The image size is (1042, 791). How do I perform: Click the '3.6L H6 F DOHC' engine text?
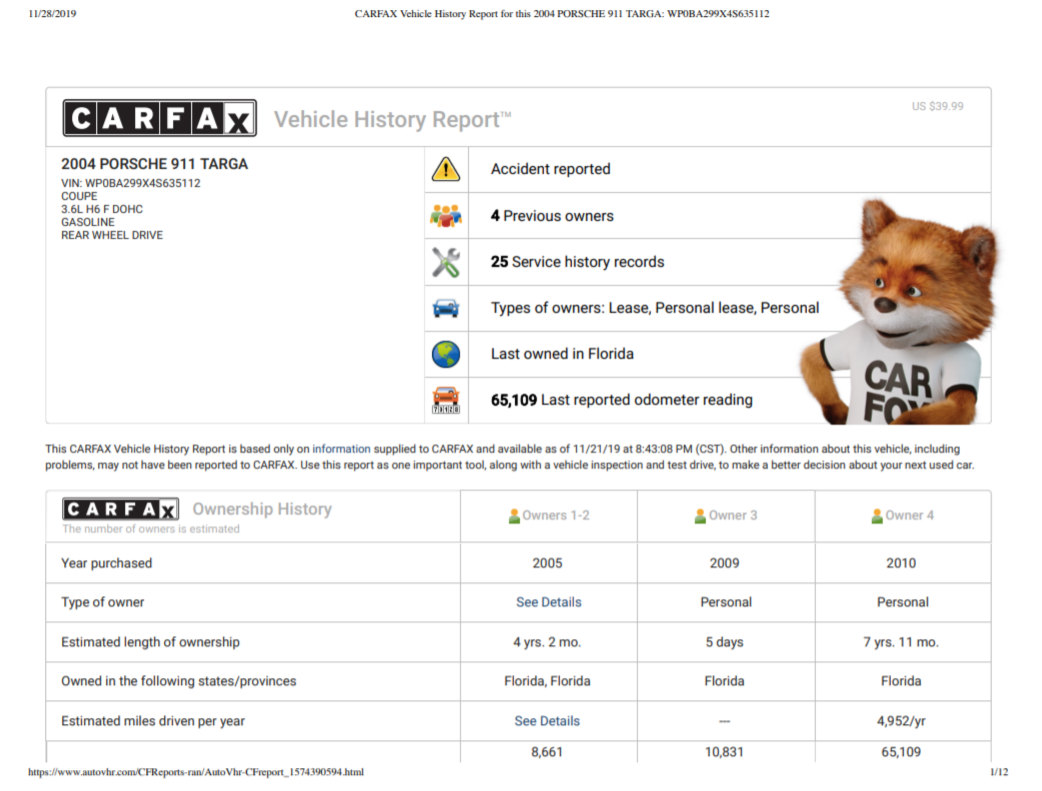click(102, 209)
